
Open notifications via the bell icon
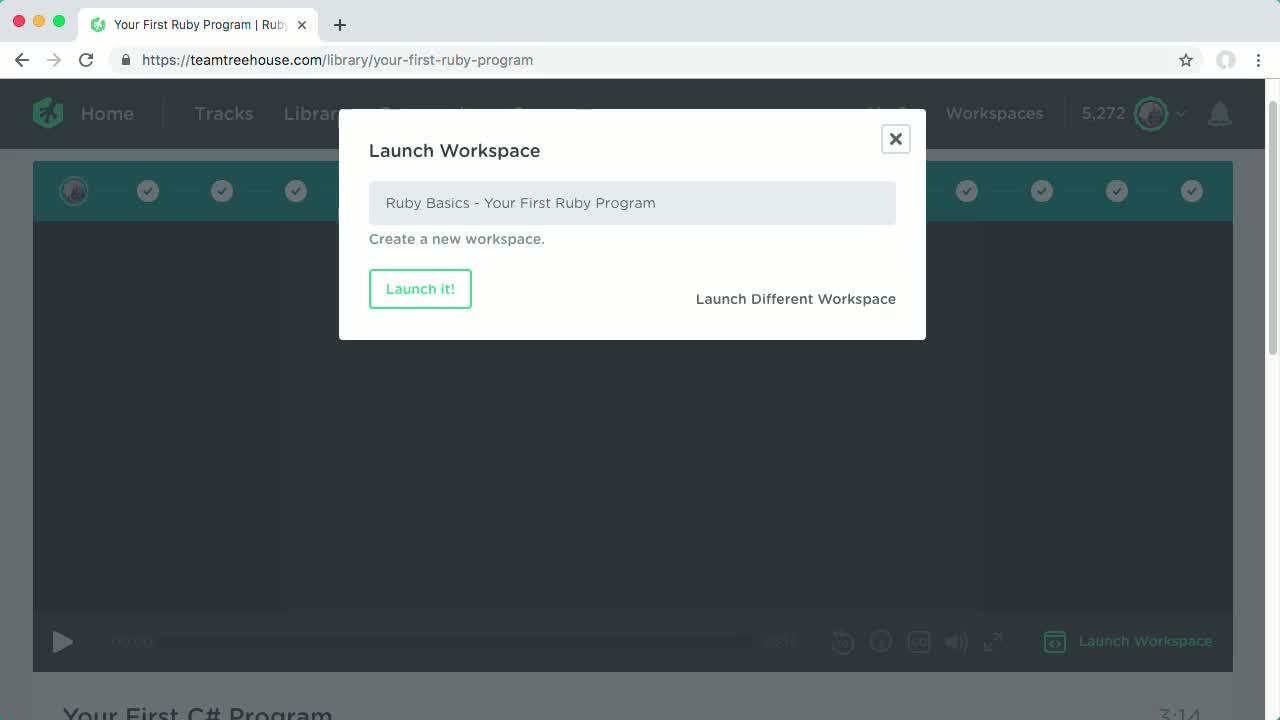pos(1219,114)
